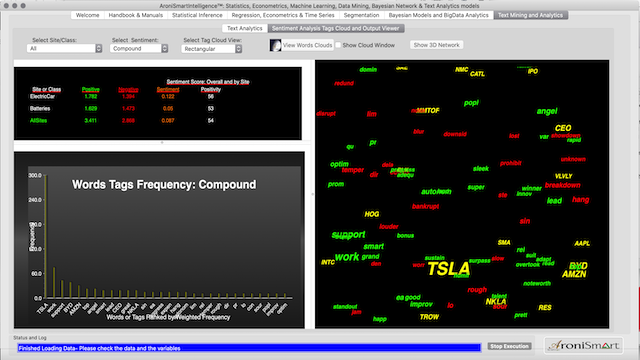The image size is (640, 360).
Task: Click the TSLA bar in frequency chart
Action: tap(46, 236)
